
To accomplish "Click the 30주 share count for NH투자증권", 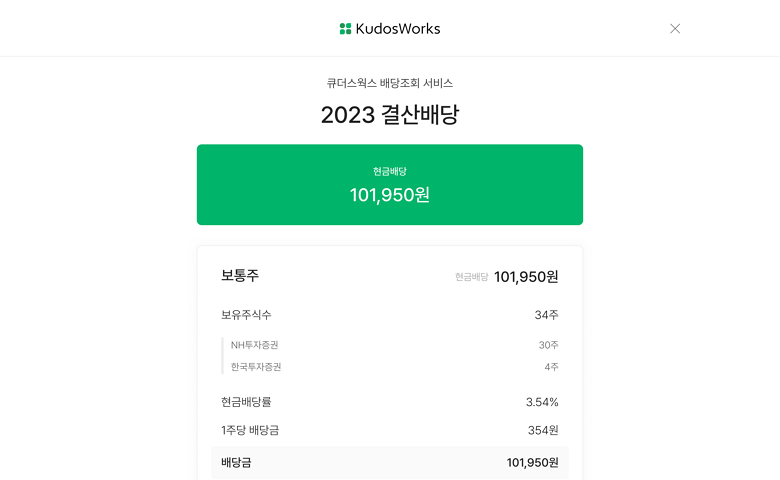I will pos(548,345).
